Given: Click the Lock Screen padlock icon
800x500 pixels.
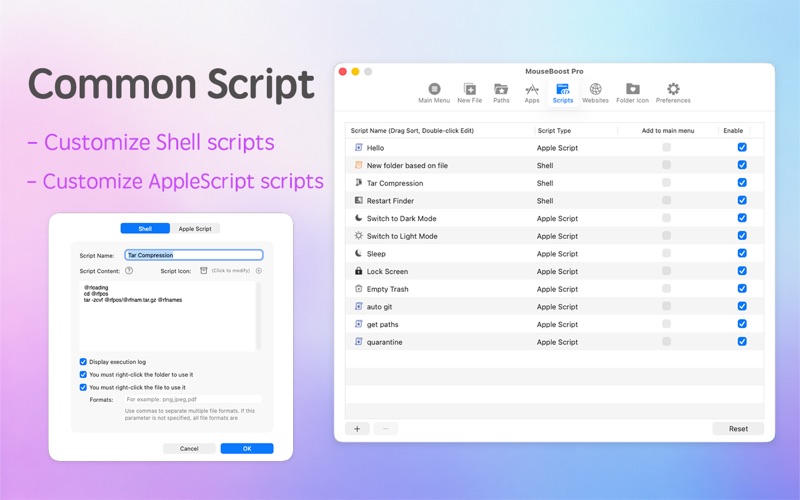Looking at the screenshot, I should pyautogui.click(x=358, y=271).
